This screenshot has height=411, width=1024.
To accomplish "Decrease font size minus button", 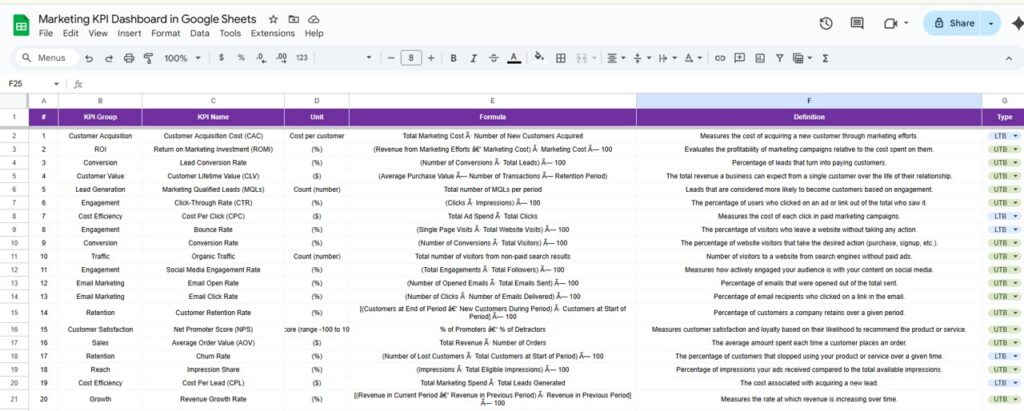I will pos(391,58).
